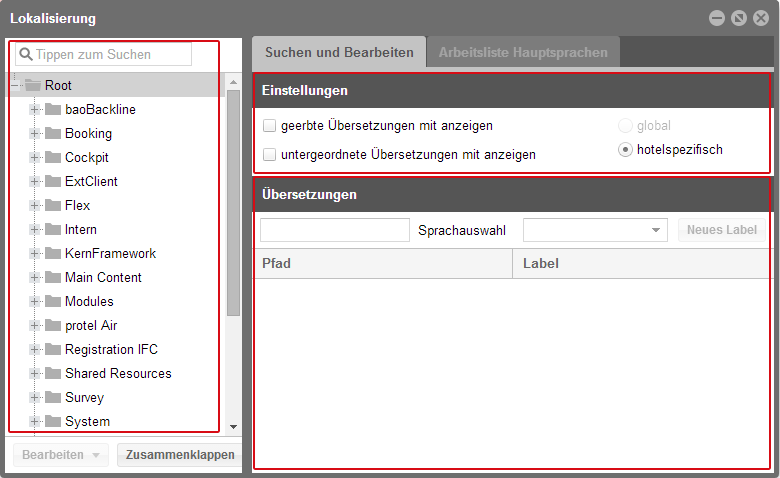Viewport: 780px width, 478px height.
Task: Check untergeordnete Übersetzungen mit anzeigen
Action: coord(269,155)
